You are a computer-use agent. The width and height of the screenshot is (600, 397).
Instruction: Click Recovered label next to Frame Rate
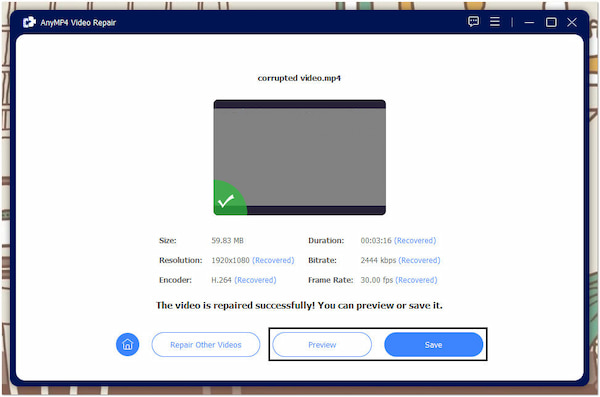tap(416, 280)
